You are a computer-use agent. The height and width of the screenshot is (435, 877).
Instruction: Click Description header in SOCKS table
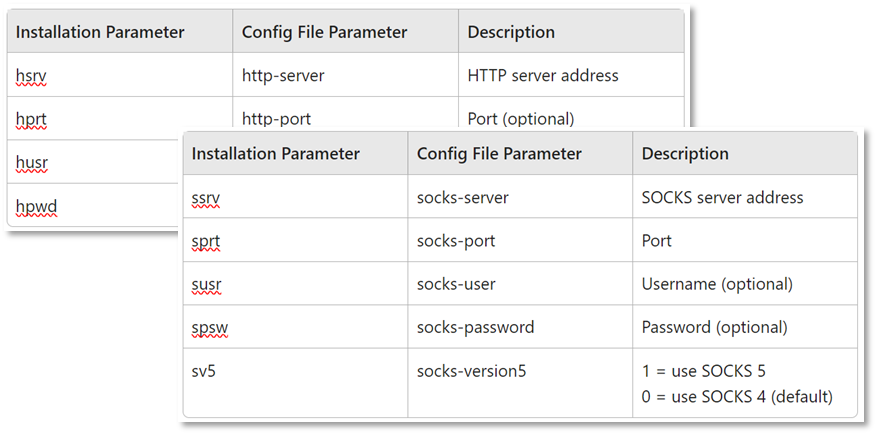(685, 153)
